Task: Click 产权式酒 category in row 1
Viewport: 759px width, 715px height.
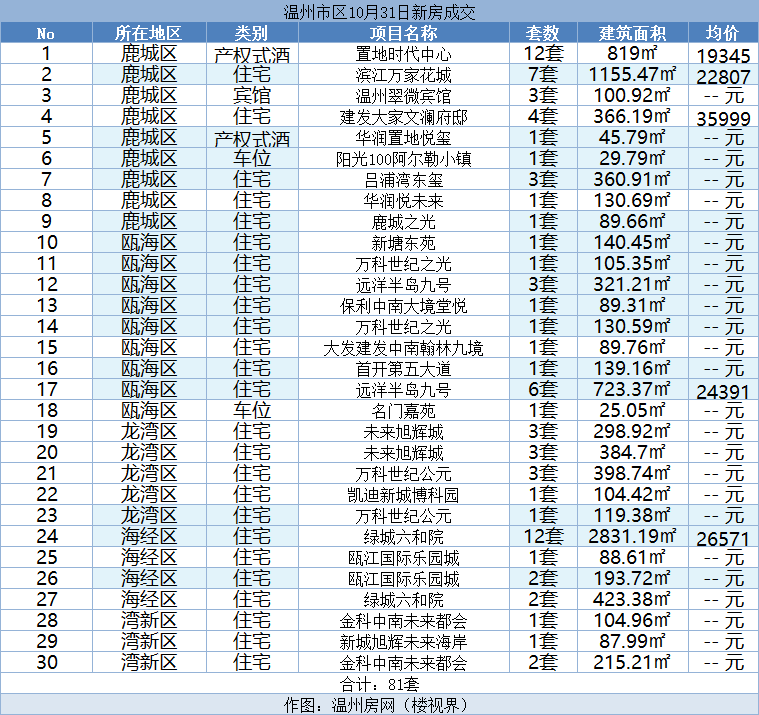Action: (252, 55)
